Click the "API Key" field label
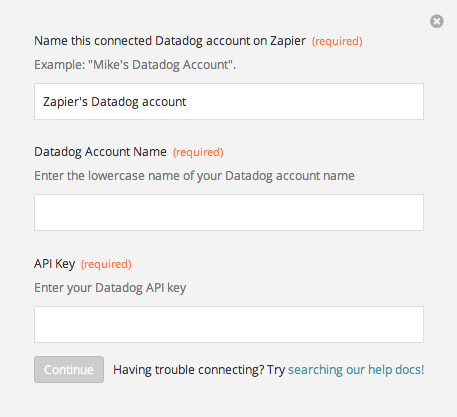The width and height of the screenshot is (457, 417). coord(55,264)
